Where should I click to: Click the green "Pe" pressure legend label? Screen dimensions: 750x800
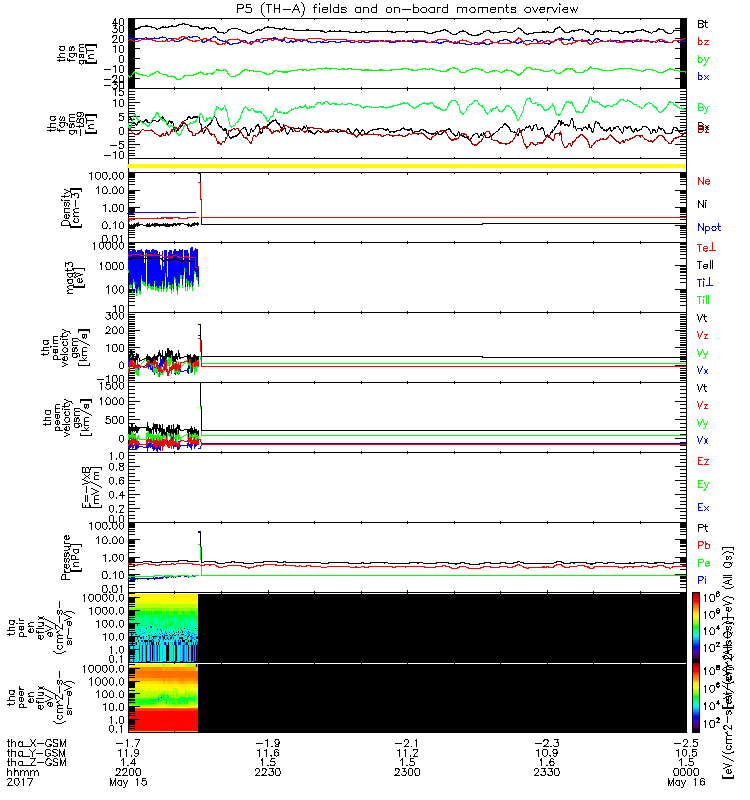[704, 563]
